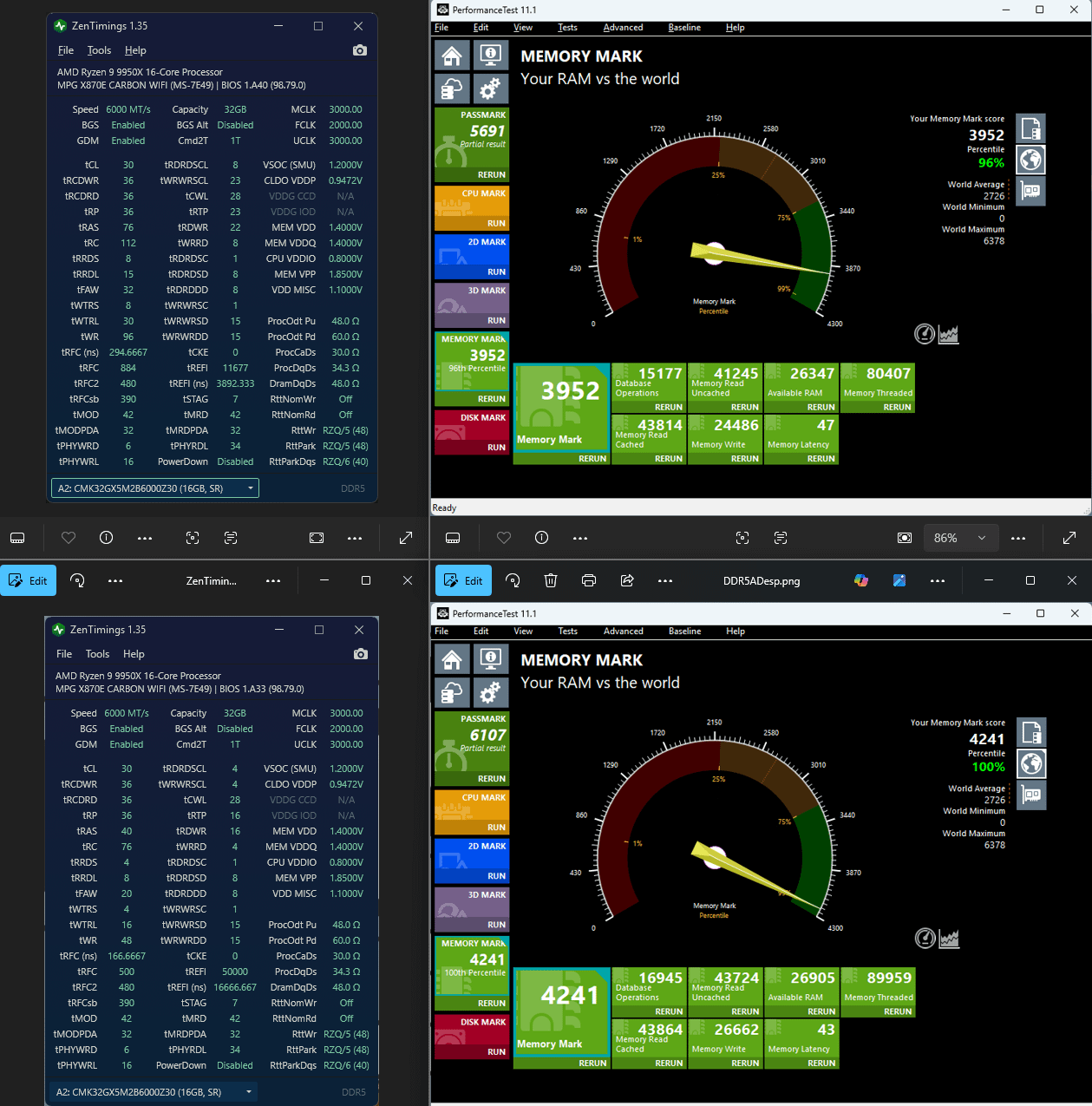
Task: Click the cloud upload baseline icon in the 4241 window
Action: (452, 693)
